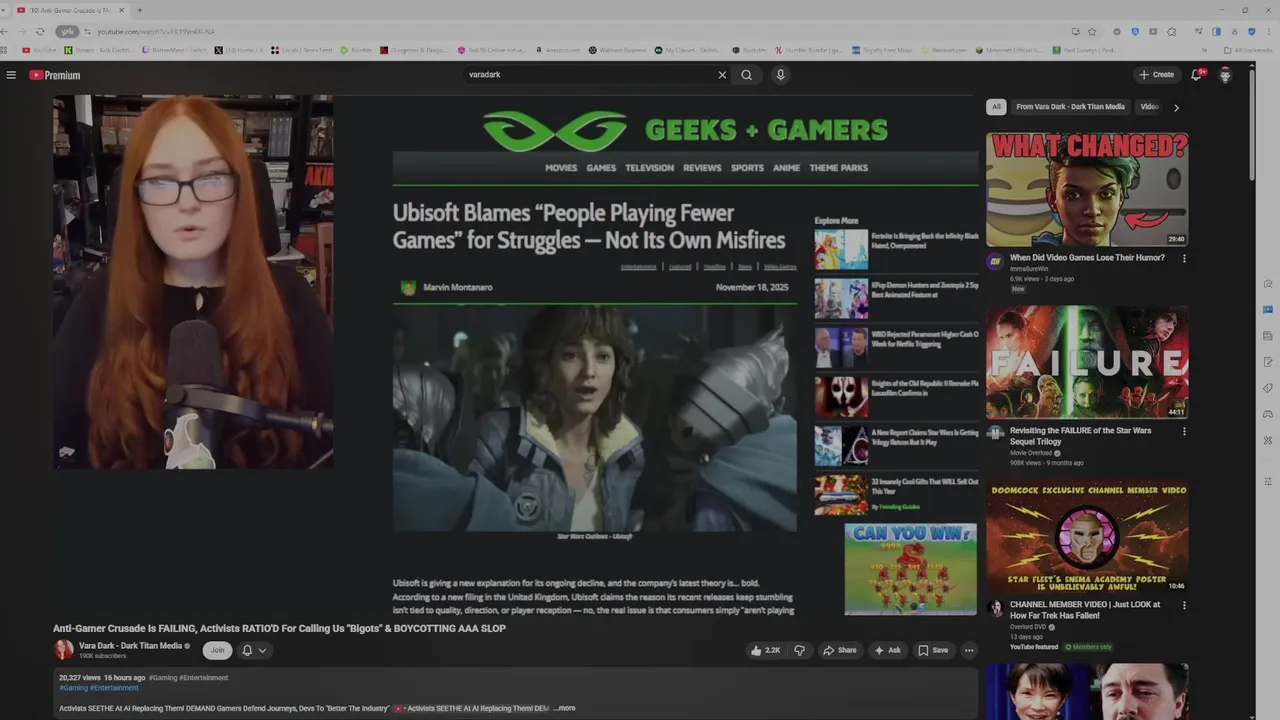Open a new browser tab
1280x720 pixels.
click(x=139, y=10)
